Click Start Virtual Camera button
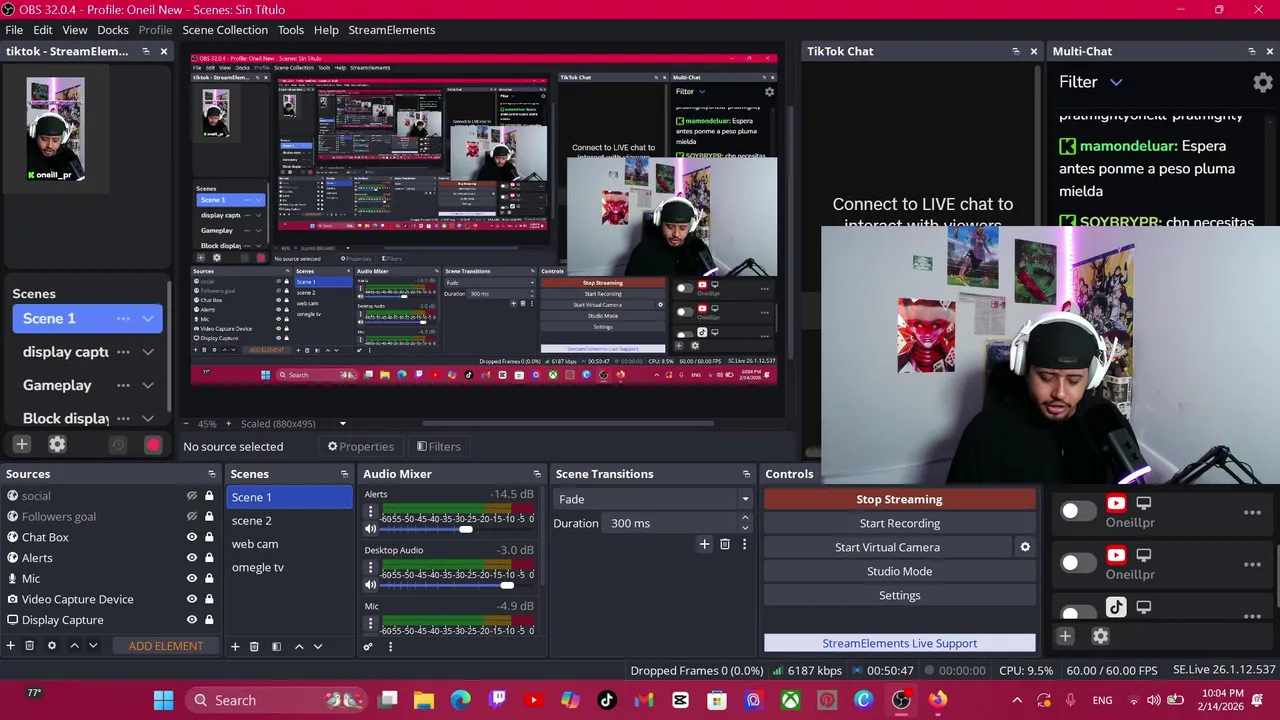The image size is (1280, 720). click(x=887, y=547)
